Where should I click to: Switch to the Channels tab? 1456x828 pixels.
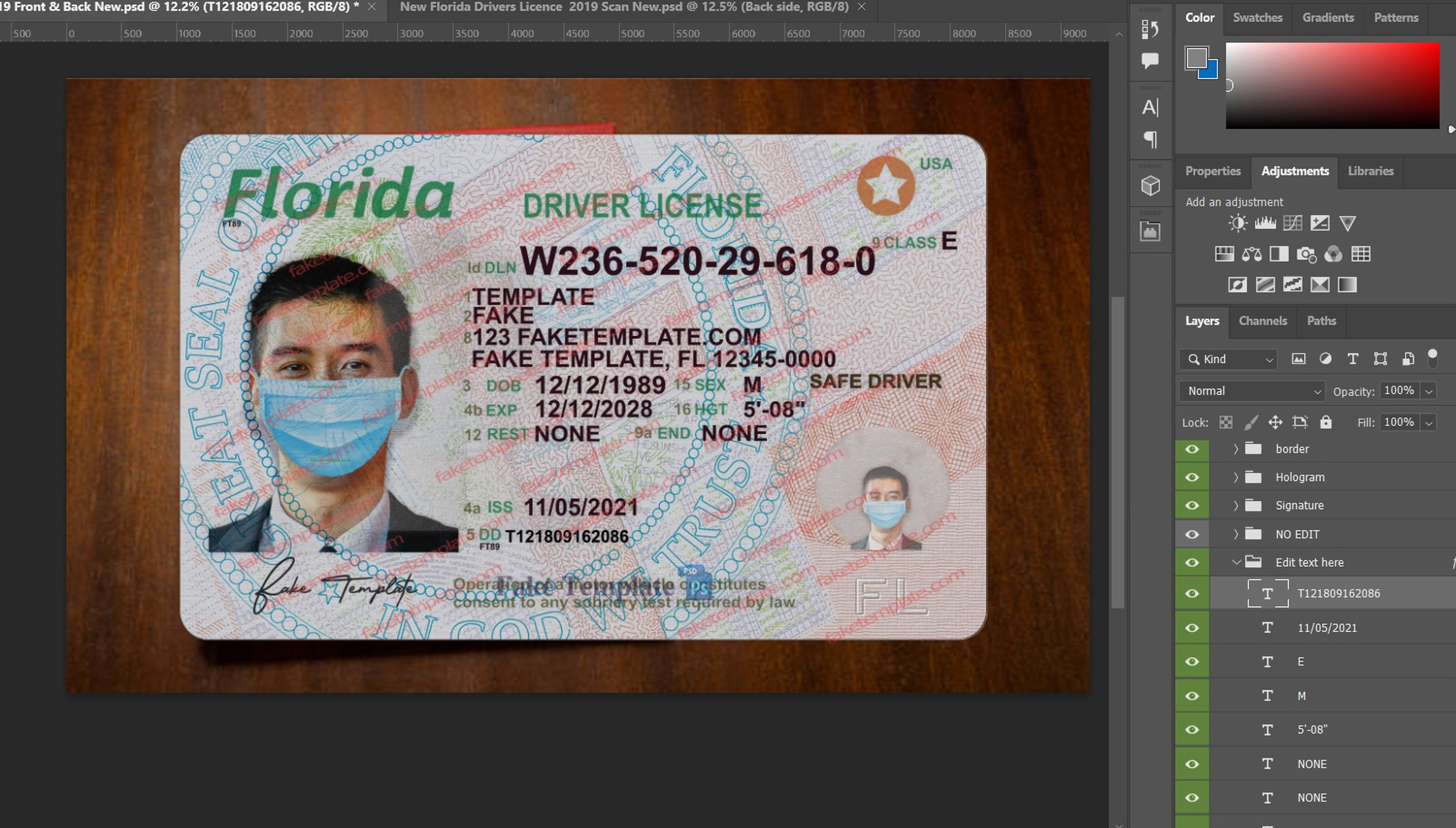[1263, 321]
